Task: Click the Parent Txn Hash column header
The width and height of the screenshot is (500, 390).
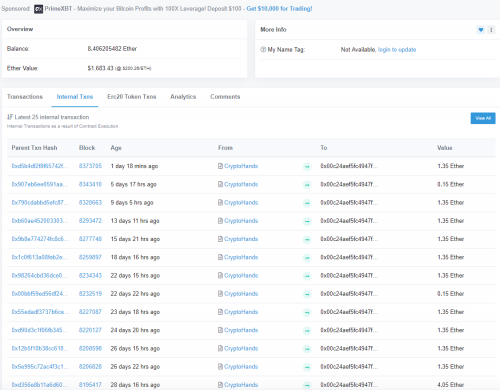Action: pos(34,148)
